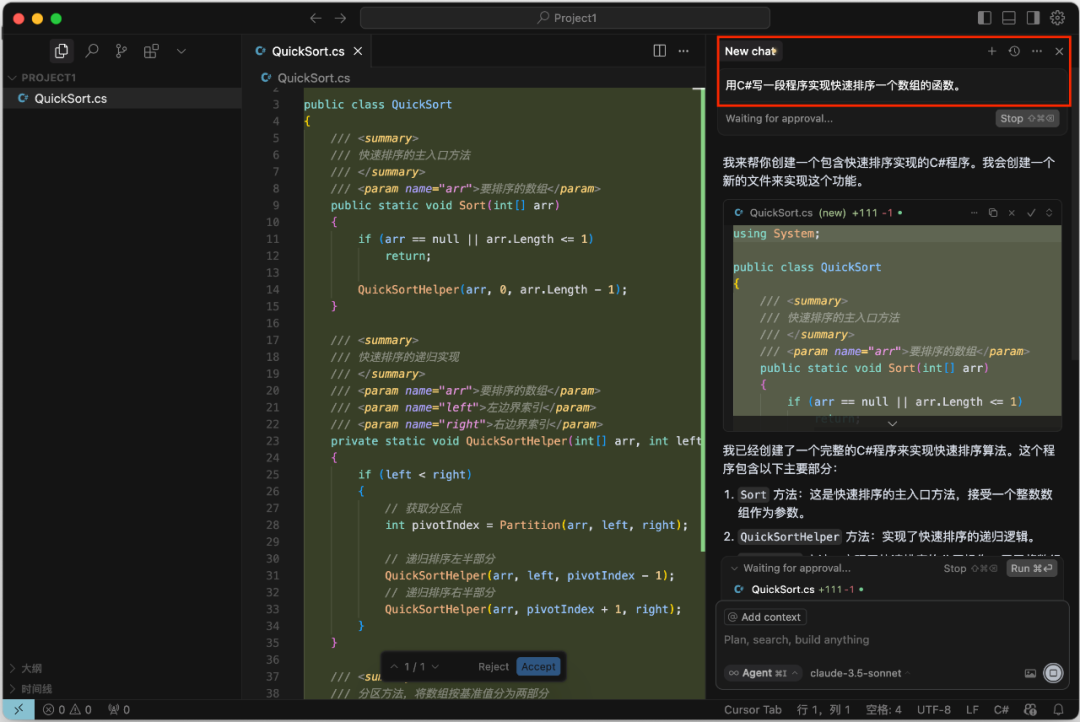Toggle the right AI pane layout button
The height and width of the screenshot is (722, 1080).
tap(1033, 18)
